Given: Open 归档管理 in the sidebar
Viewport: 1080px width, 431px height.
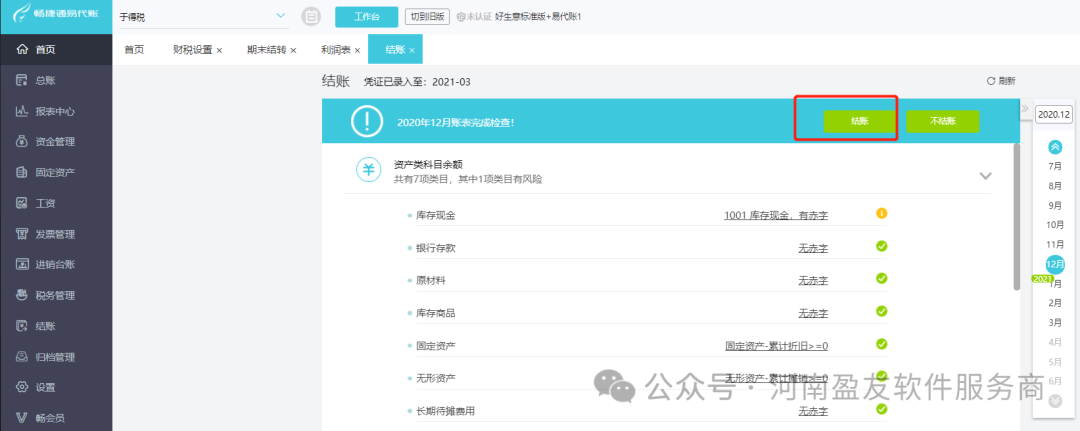Looking at the screenshot, I should [x=56, y=357].
